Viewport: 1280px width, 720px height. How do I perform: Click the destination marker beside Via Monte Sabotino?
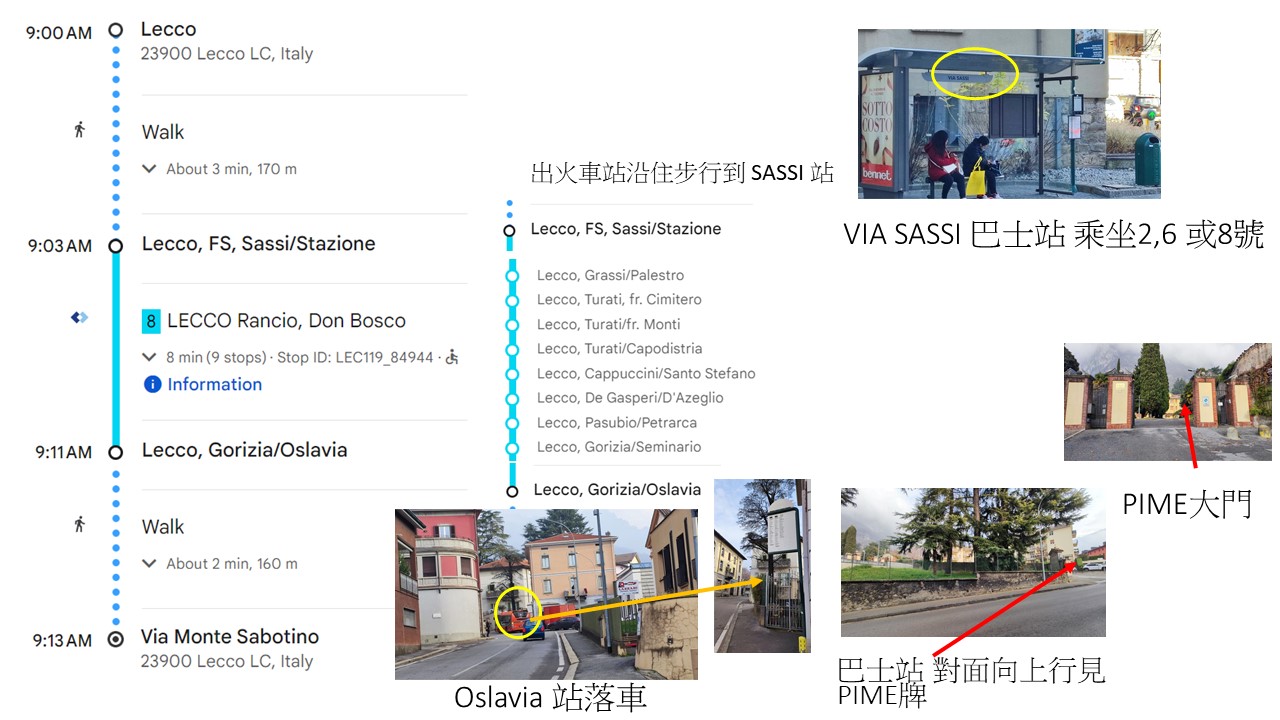pos(115,639)
